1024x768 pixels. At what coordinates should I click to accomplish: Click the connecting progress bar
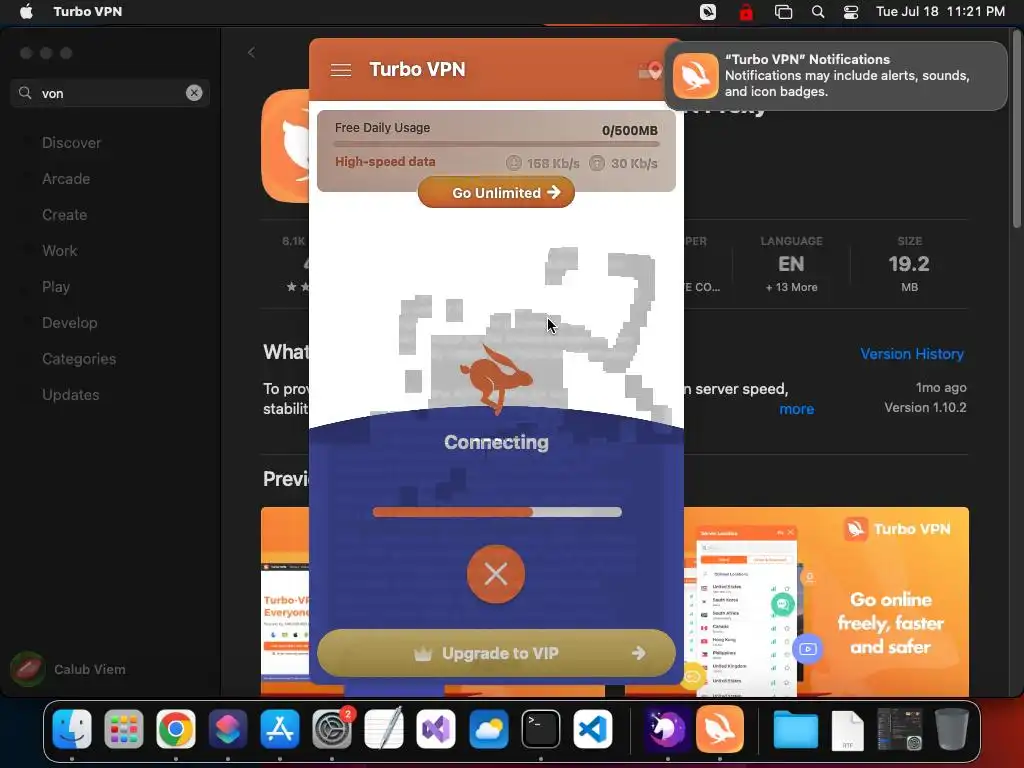[497, 513]
